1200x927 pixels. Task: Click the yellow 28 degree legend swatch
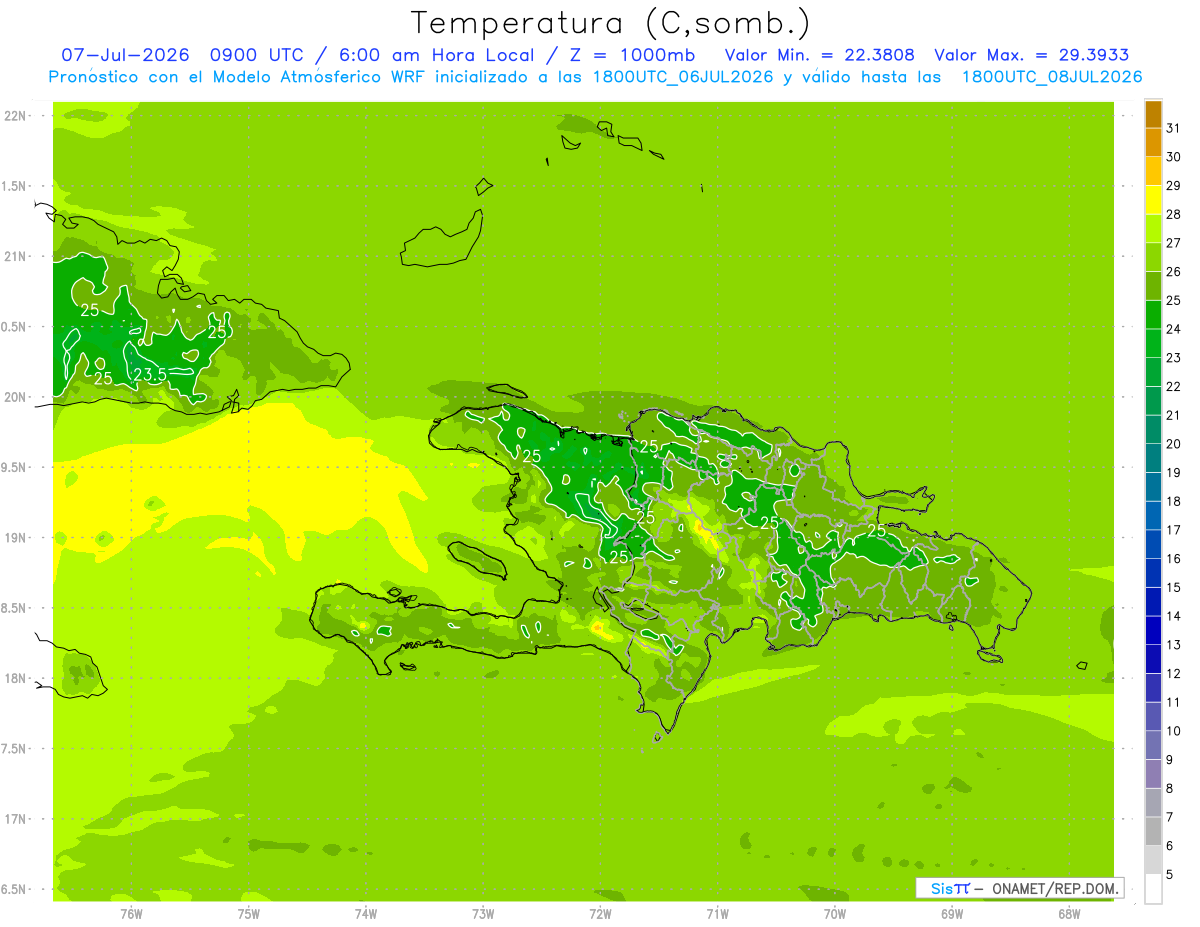(1153, 200)
